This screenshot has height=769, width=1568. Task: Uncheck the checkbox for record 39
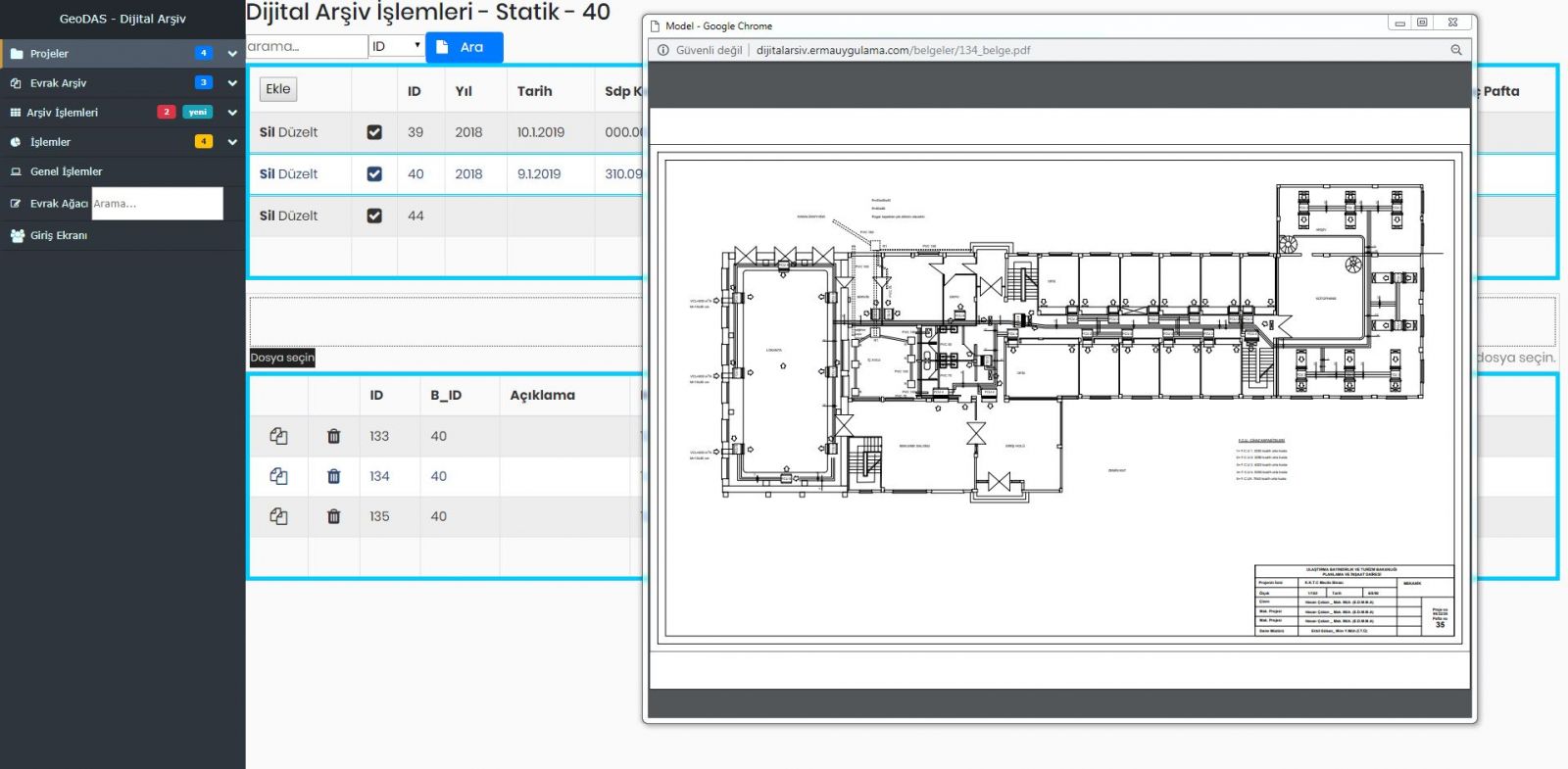point(374,132)
